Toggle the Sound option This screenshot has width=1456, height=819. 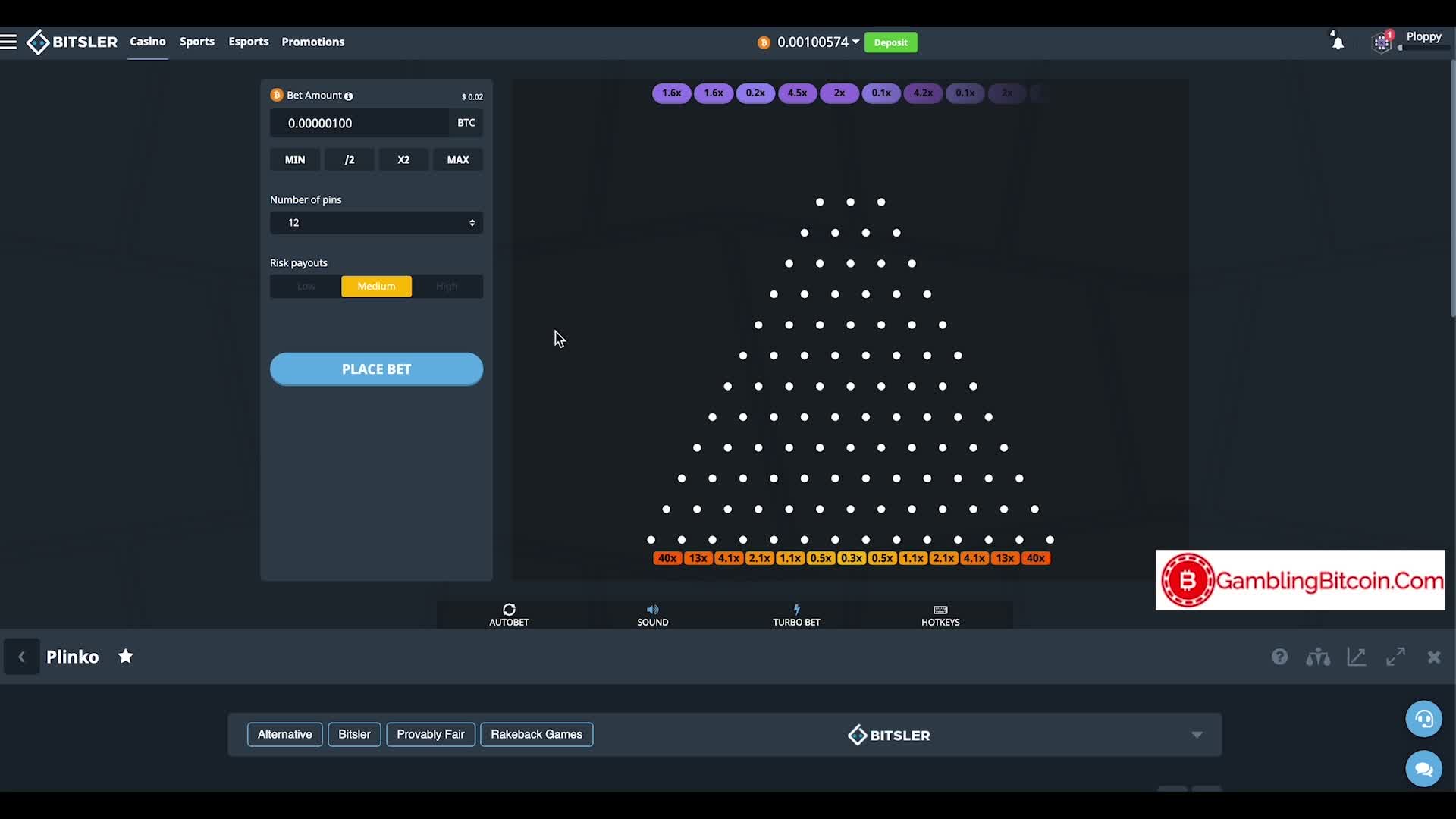pyautogui.click(x=652, y=614)
